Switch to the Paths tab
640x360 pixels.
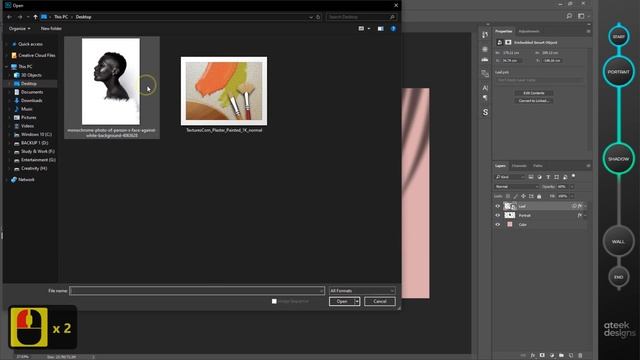(x=538, y=166)
